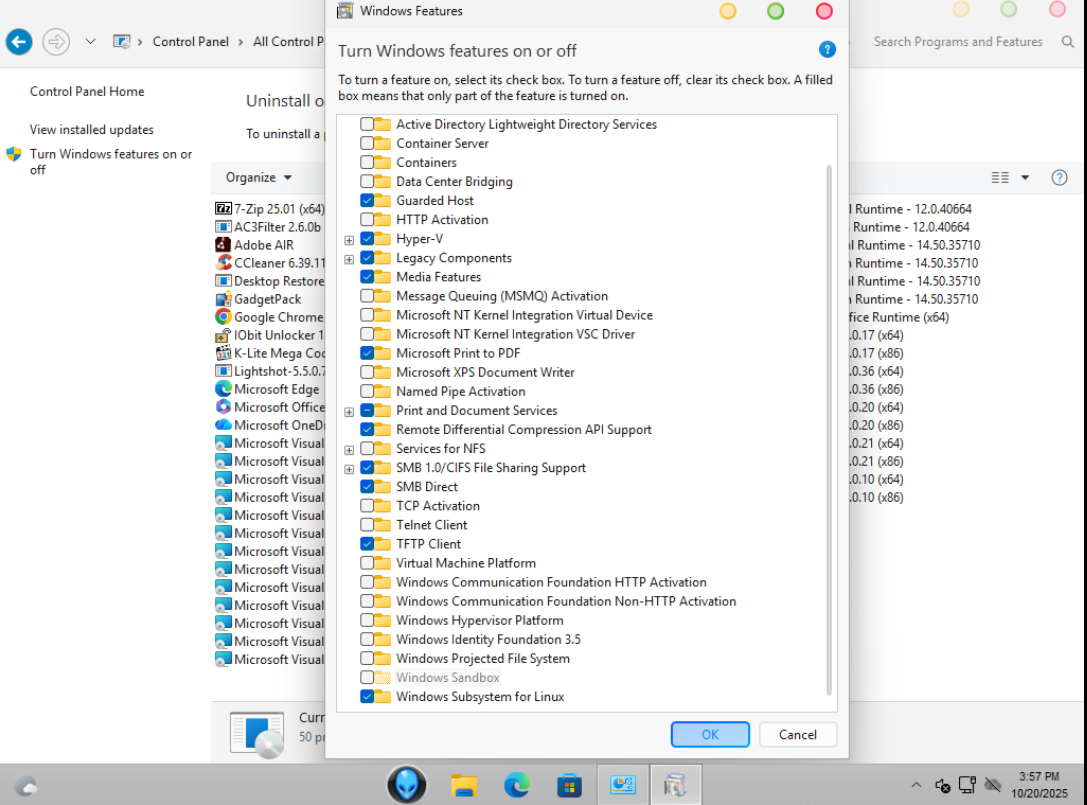
Task: Click the network icon in system tray
Action: pyautogui.click(x=968, y=785)
